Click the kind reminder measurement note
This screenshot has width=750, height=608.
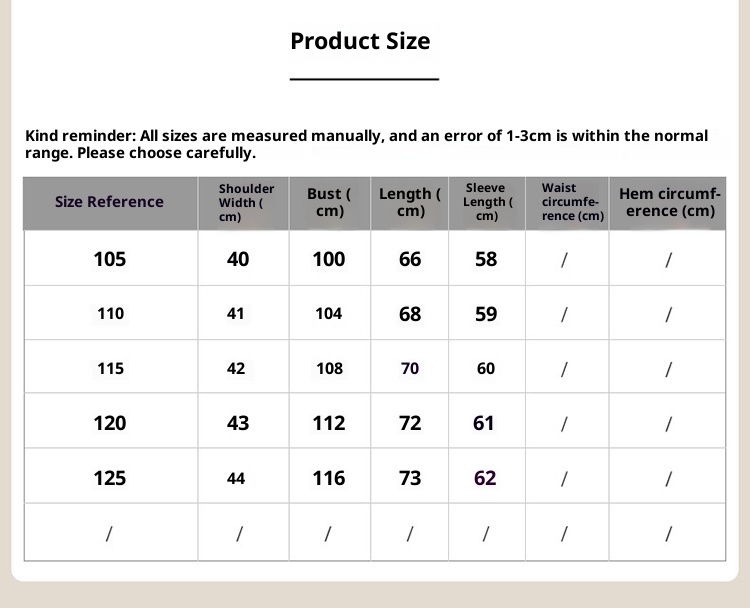(x=366, y=144)
